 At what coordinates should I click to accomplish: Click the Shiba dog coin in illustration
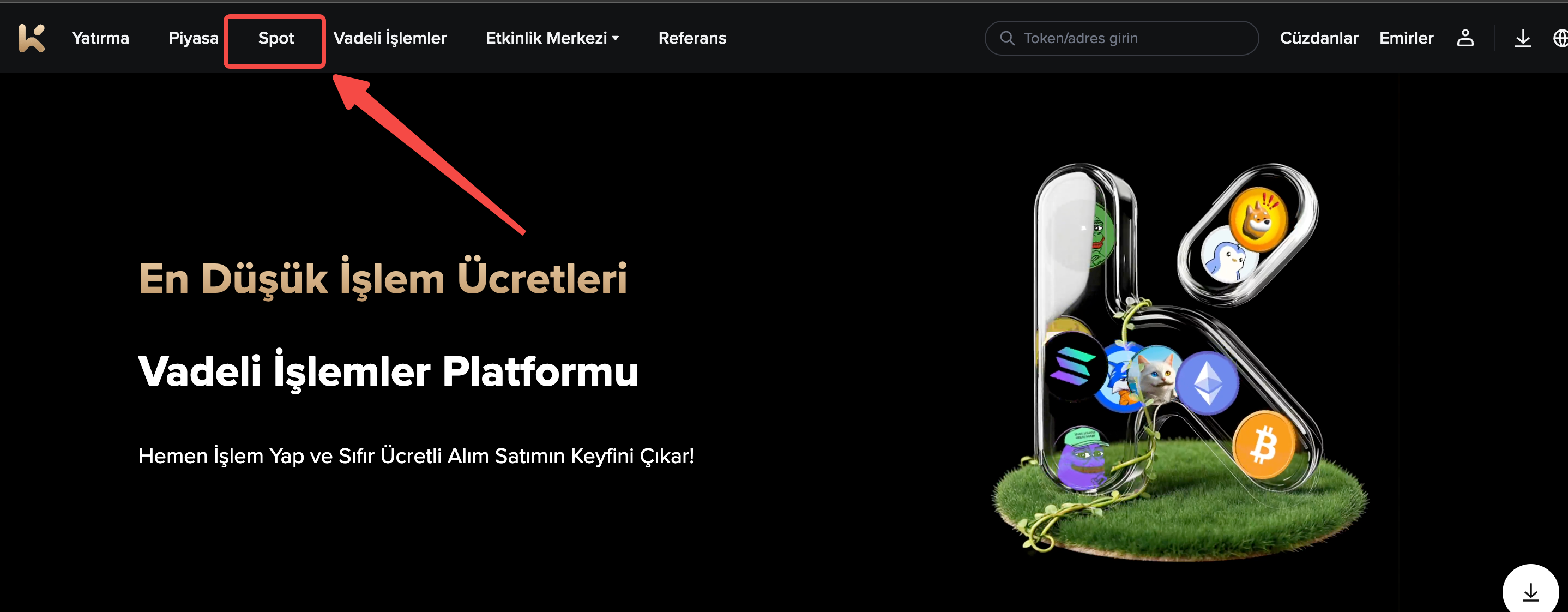click(1258, 219)
